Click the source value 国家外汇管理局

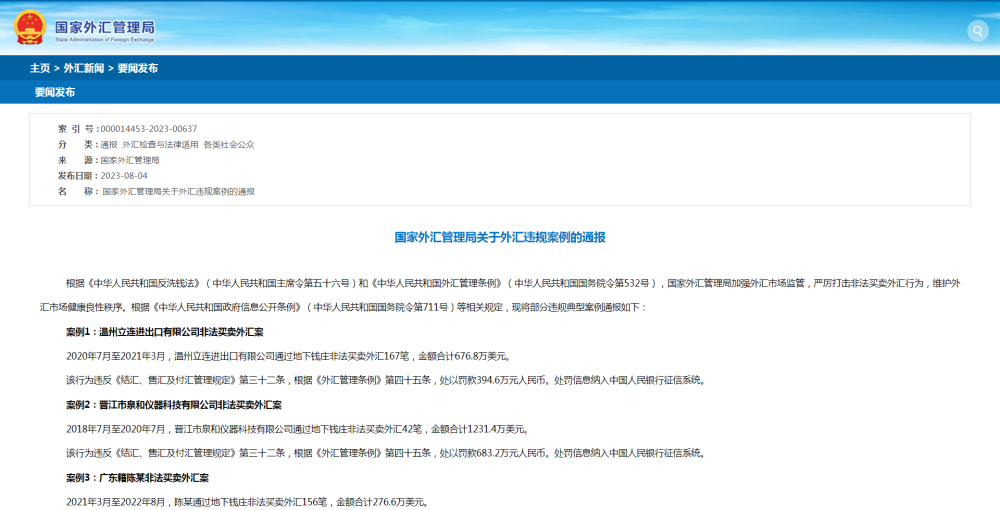click(x=129, y=160)
